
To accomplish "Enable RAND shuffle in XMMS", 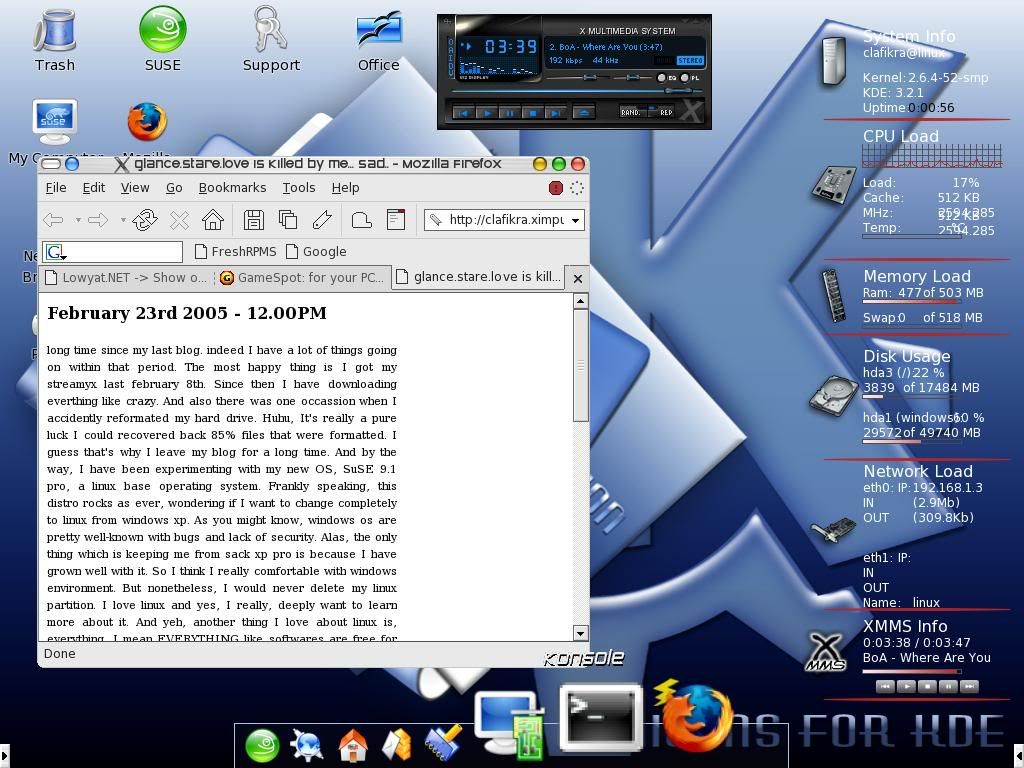I will click(x=629, y=112).
